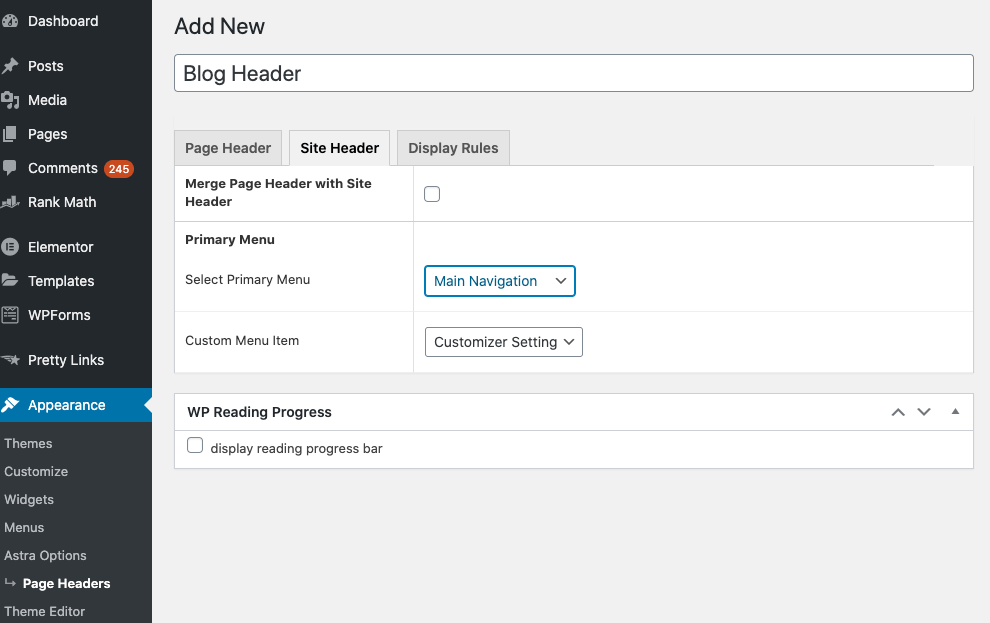Open the Media menu
Image resolution: width=990 pixels, height=623 pixels.
coord(47,100)
